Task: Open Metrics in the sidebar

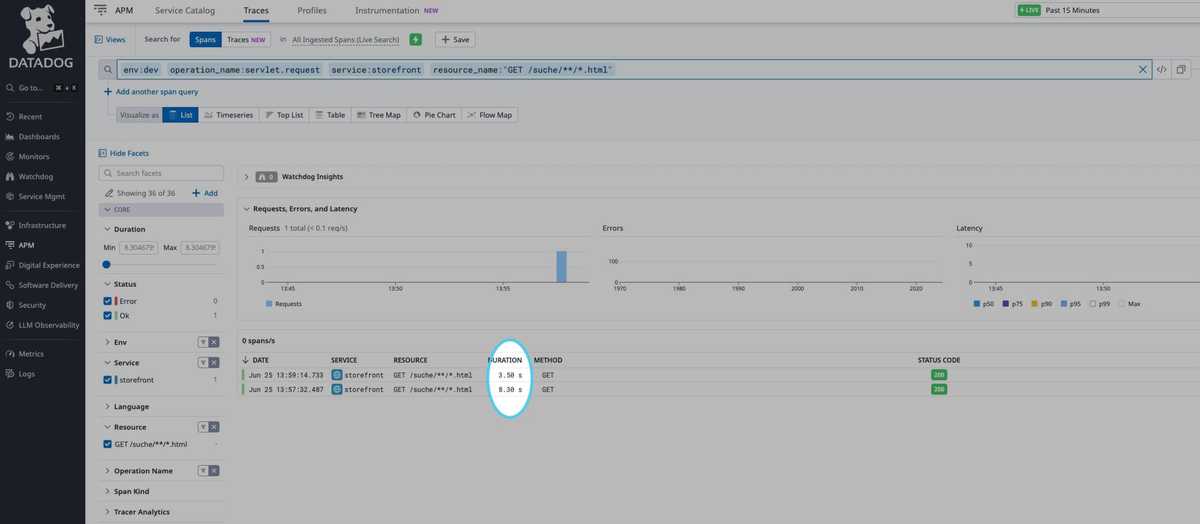Action: (x=31, y=354)
